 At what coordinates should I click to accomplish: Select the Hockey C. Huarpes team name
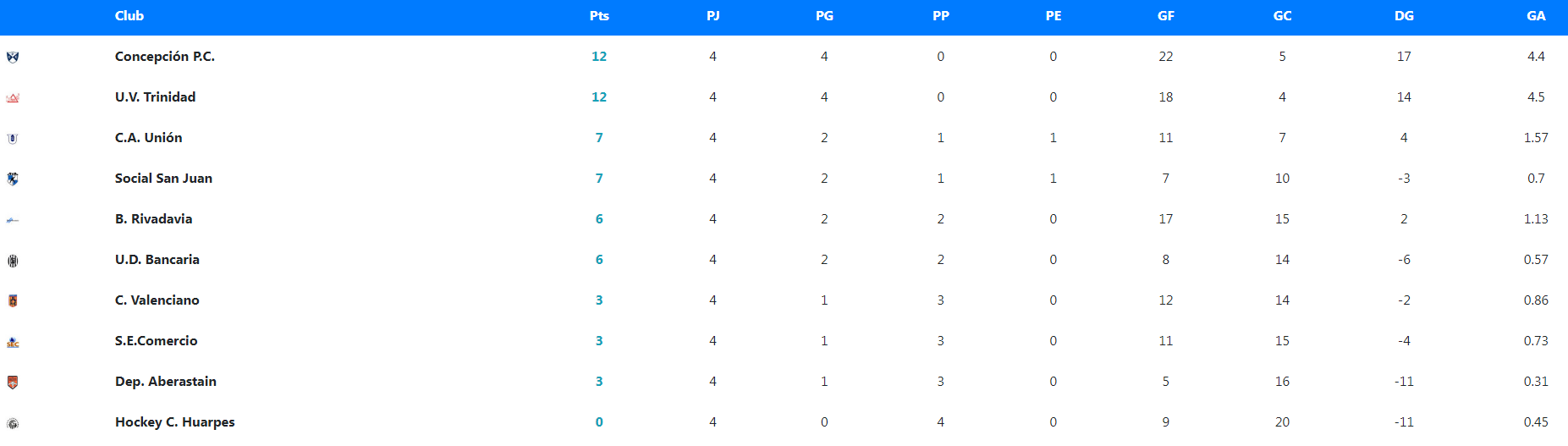coord(175,422)
